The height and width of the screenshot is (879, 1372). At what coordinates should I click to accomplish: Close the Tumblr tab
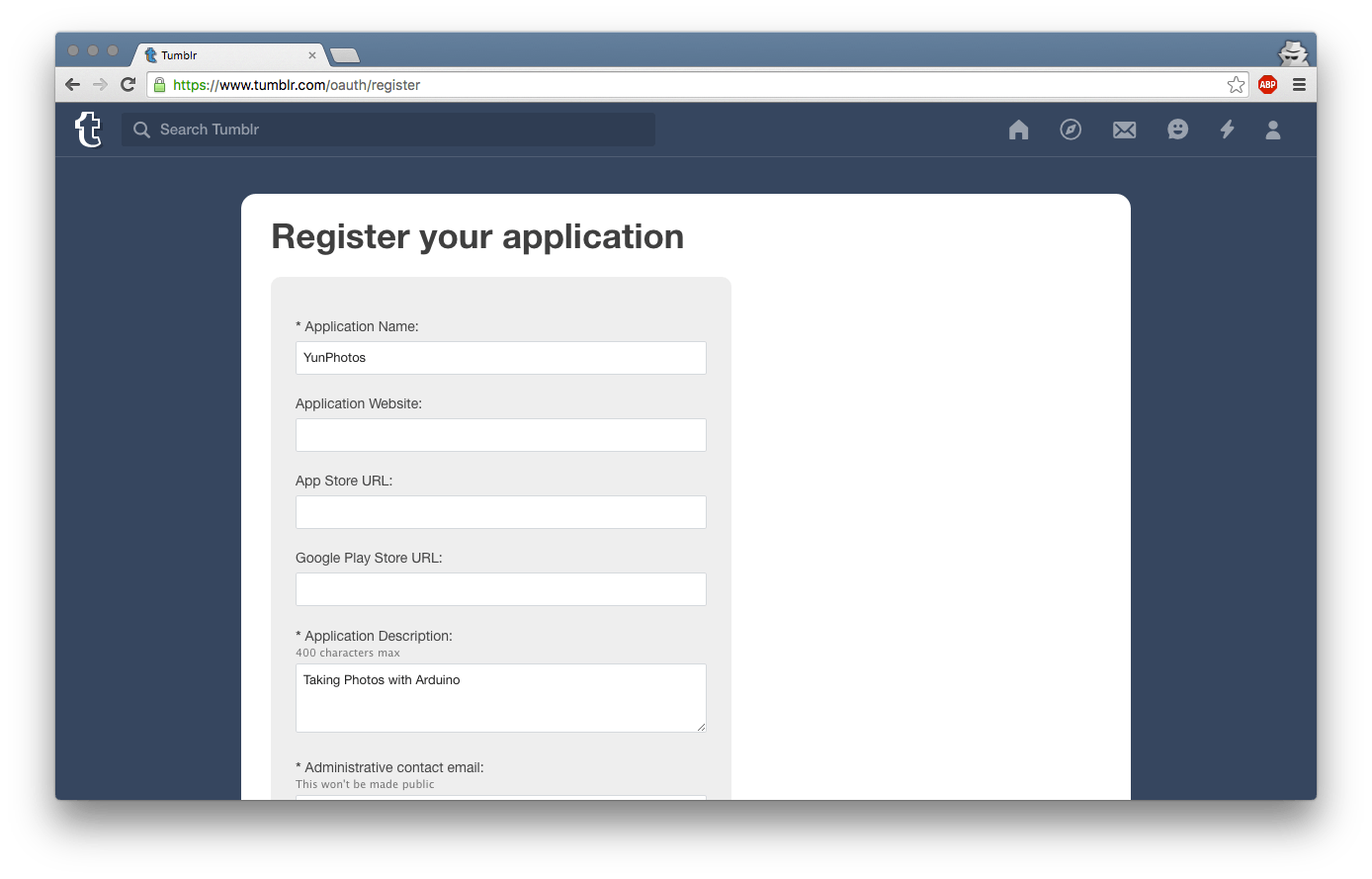[x=312, y=55]
